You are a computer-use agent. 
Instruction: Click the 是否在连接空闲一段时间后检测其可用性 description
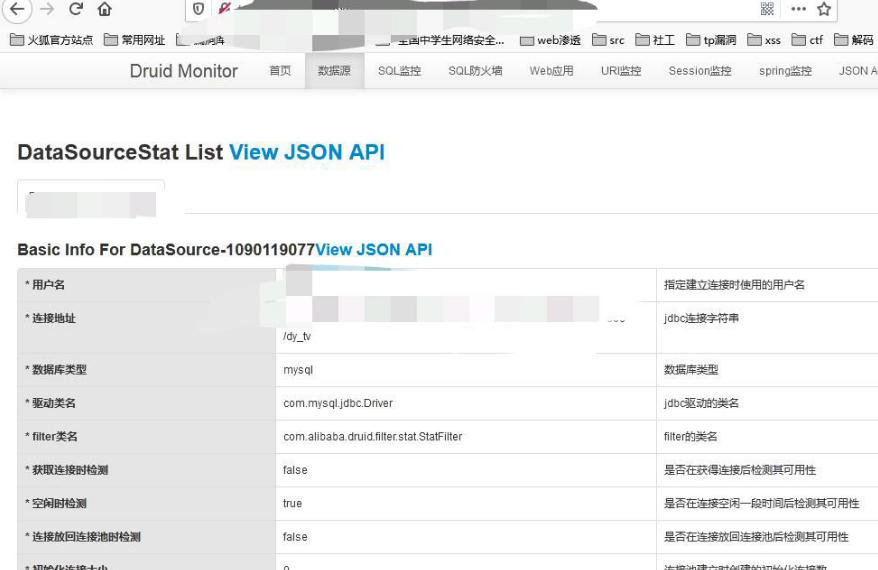[x=762, y=503]
